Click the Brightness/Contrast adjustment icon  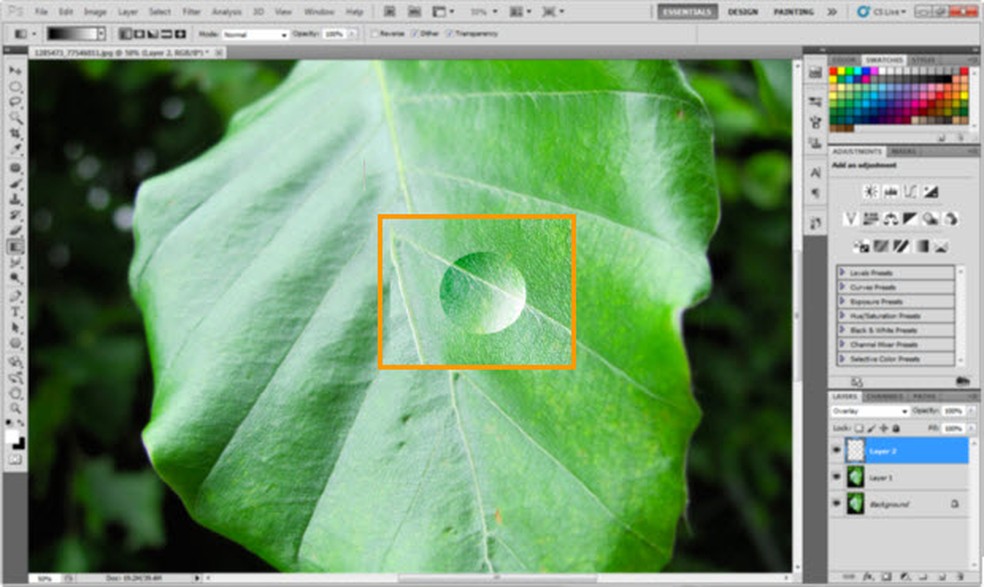pos(871,191)
